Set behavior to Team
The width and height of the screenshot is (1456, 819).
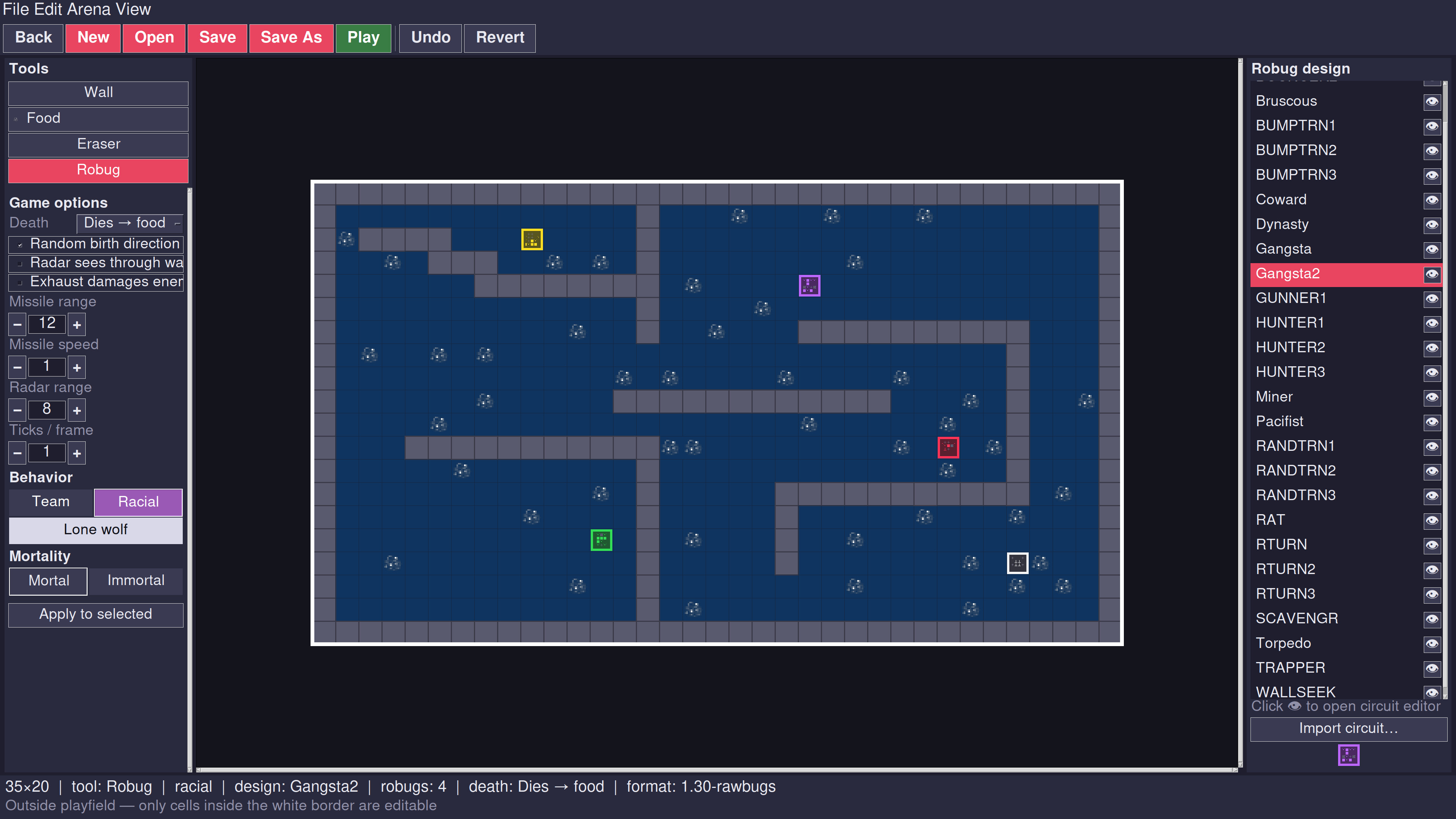(x=51, y=502)
